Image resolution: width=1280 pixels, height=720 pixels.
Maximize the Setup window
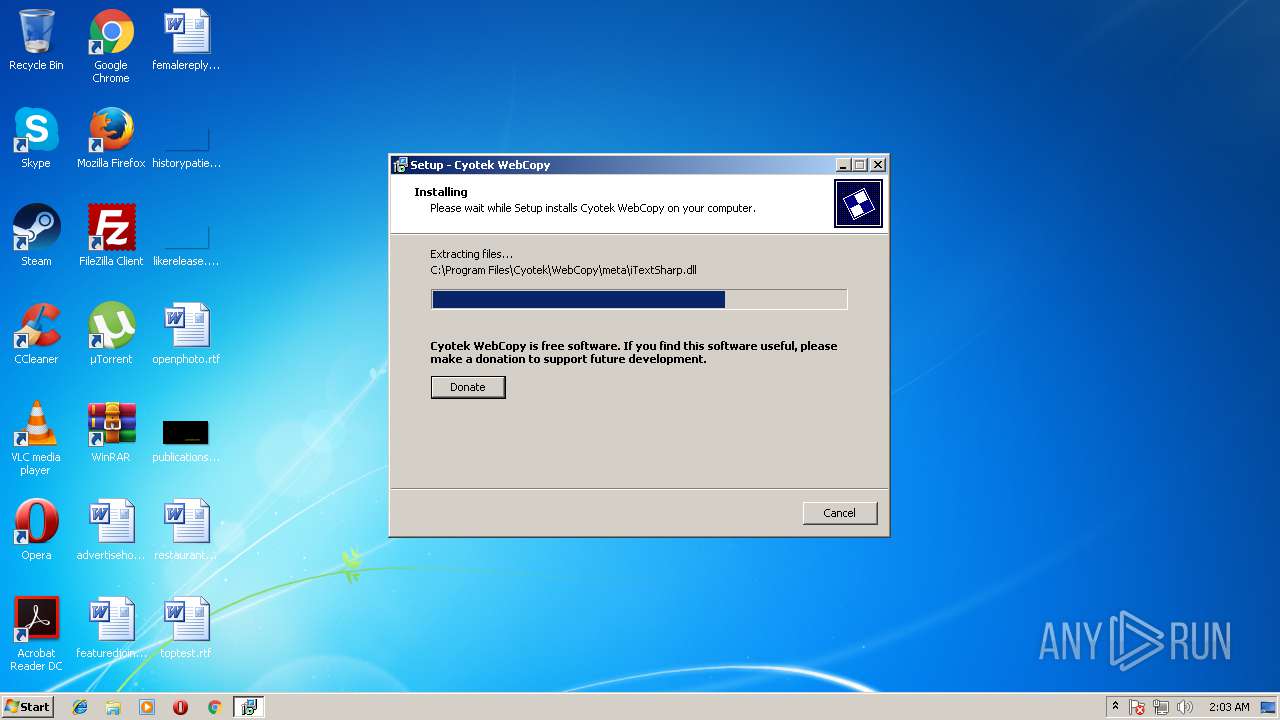click(860, 165)
